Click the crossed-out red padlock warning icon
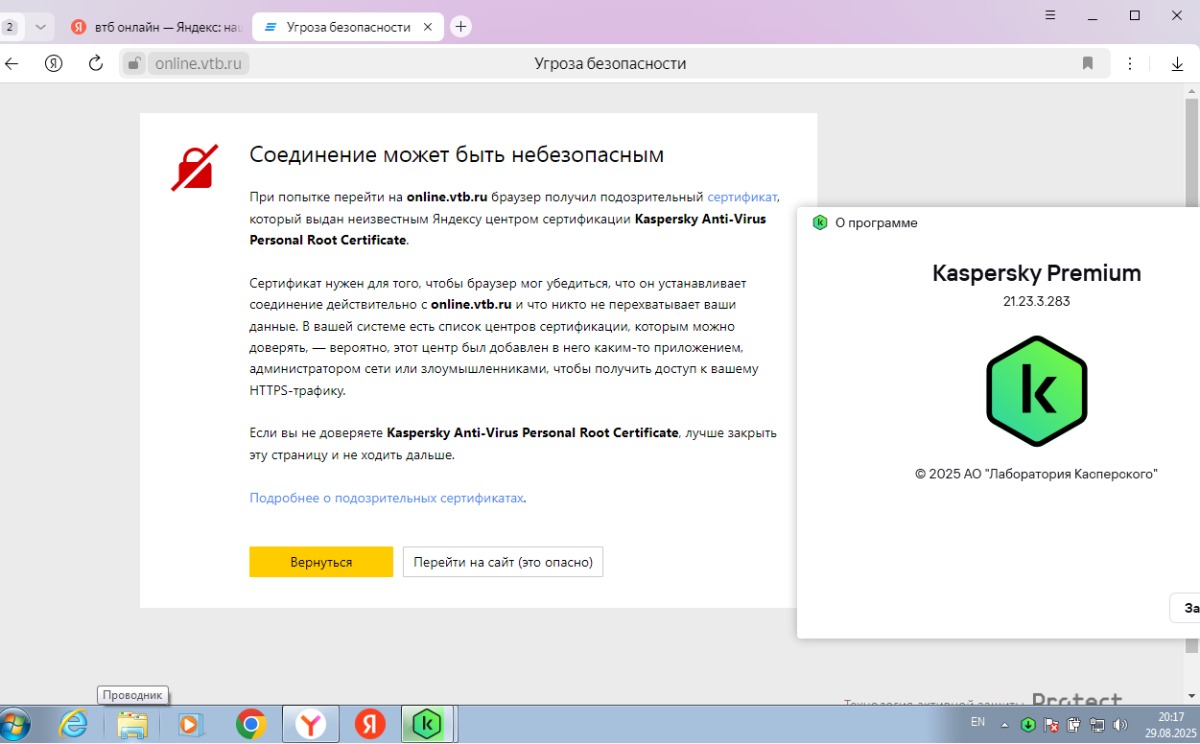1200x744 pixels. (194, 168)
